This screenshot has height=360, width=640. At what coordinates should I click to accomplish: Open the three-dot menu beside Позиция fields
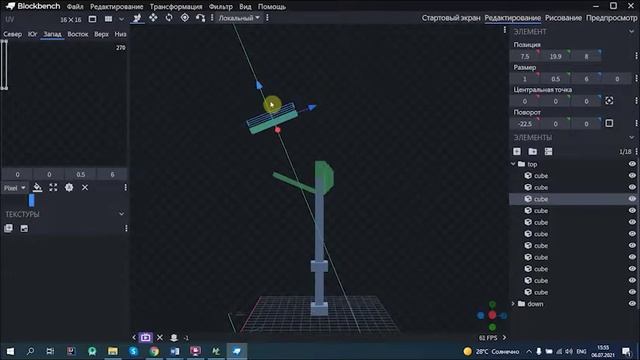[636, 56]
